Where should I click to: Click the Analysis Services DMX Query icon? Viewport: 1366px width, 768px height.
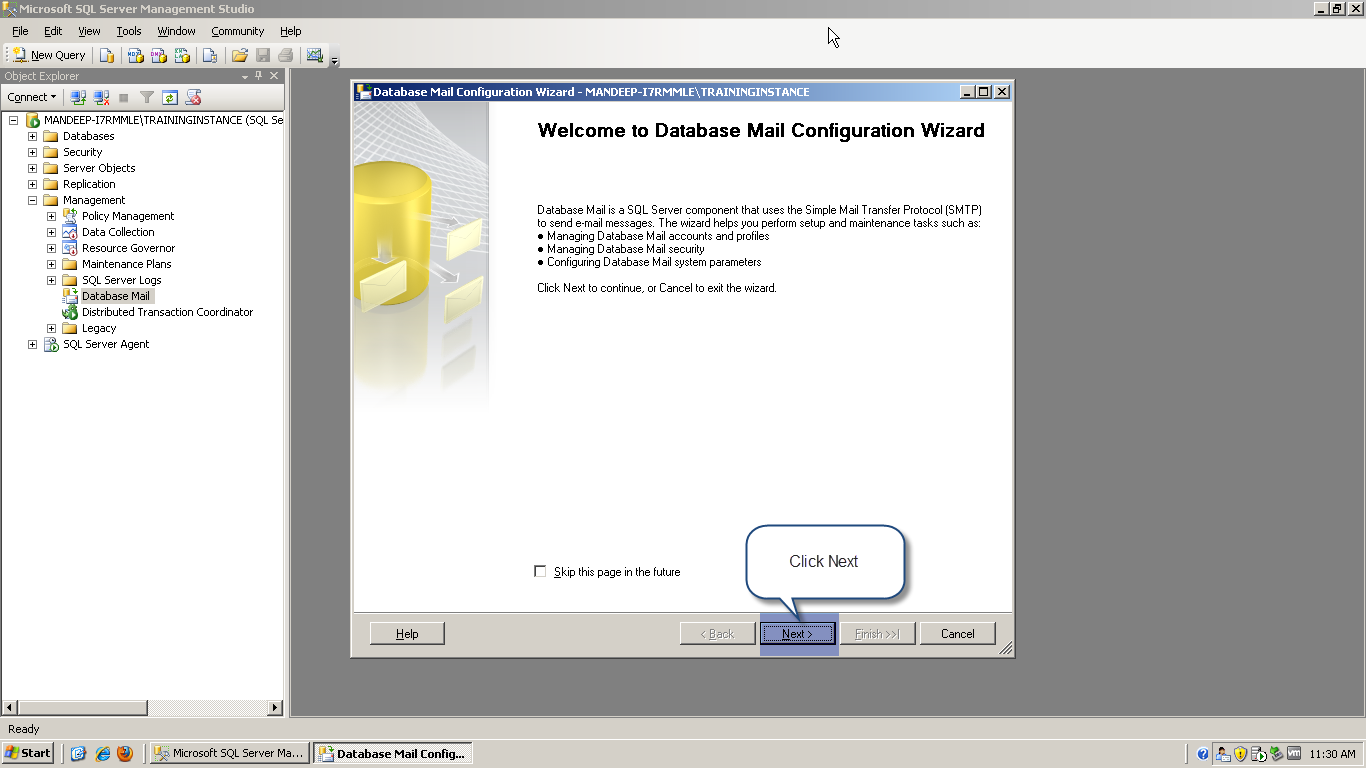coord(158,55)
